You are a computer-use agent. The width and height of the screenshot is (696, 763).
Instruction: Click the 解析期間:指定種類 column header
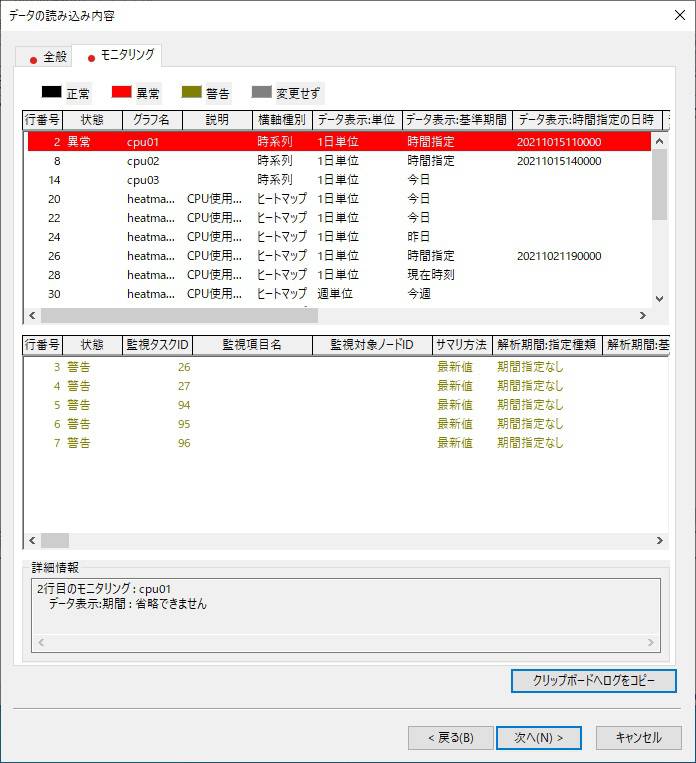coord(547,345)
